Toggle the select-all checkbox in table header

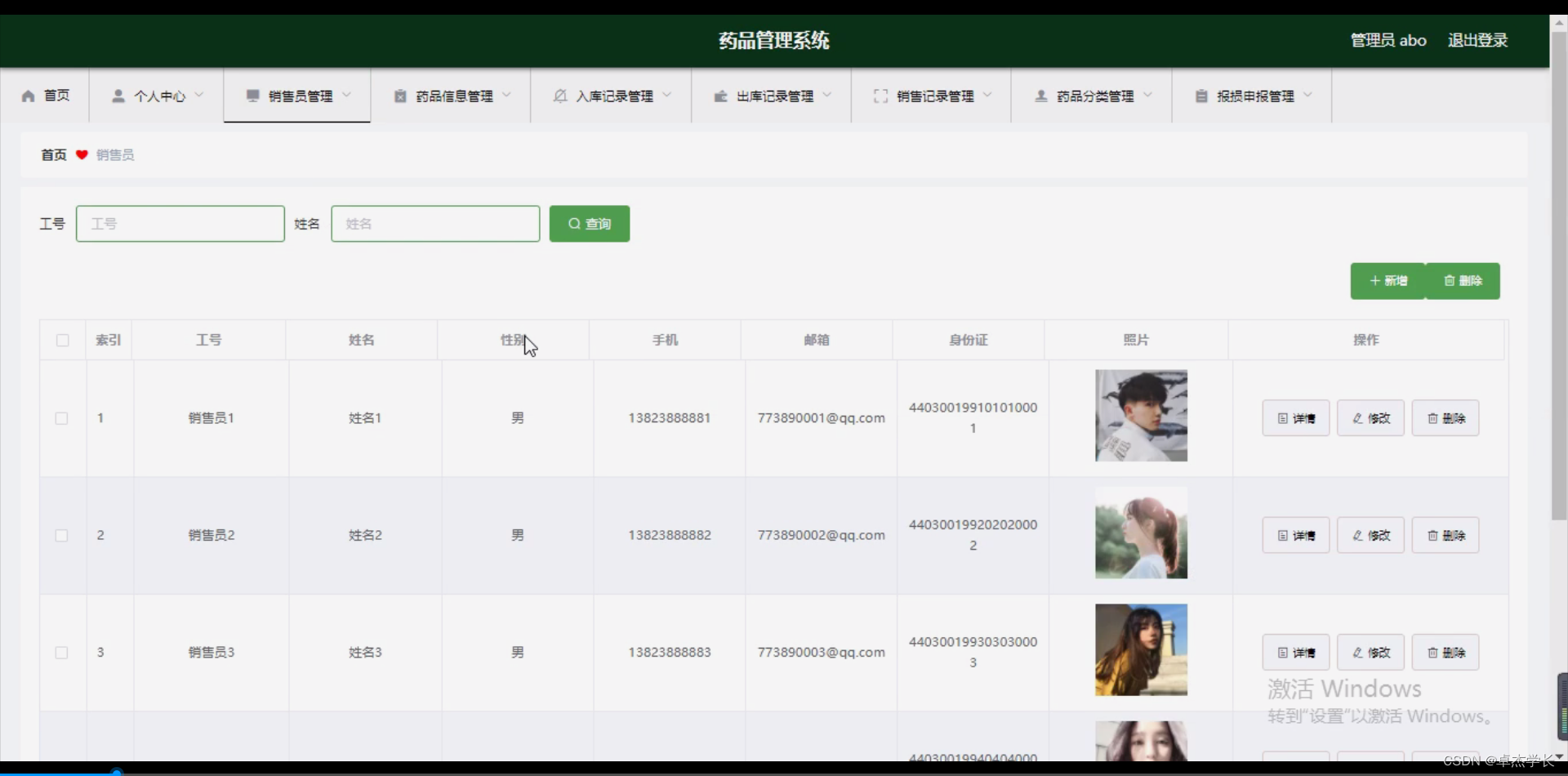[x=62, y=341]
